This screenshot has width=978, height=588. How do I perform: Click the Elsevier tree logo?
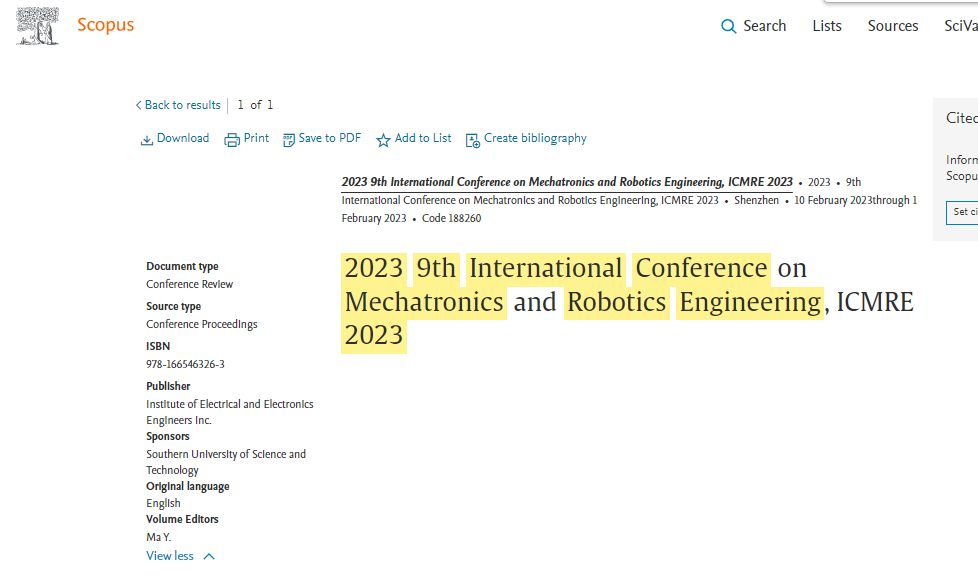[37, 26]
